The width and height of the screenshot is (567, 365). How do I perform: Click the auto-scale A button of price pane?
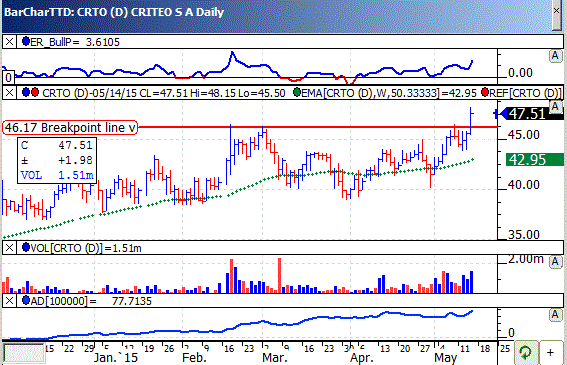point(555,107)
